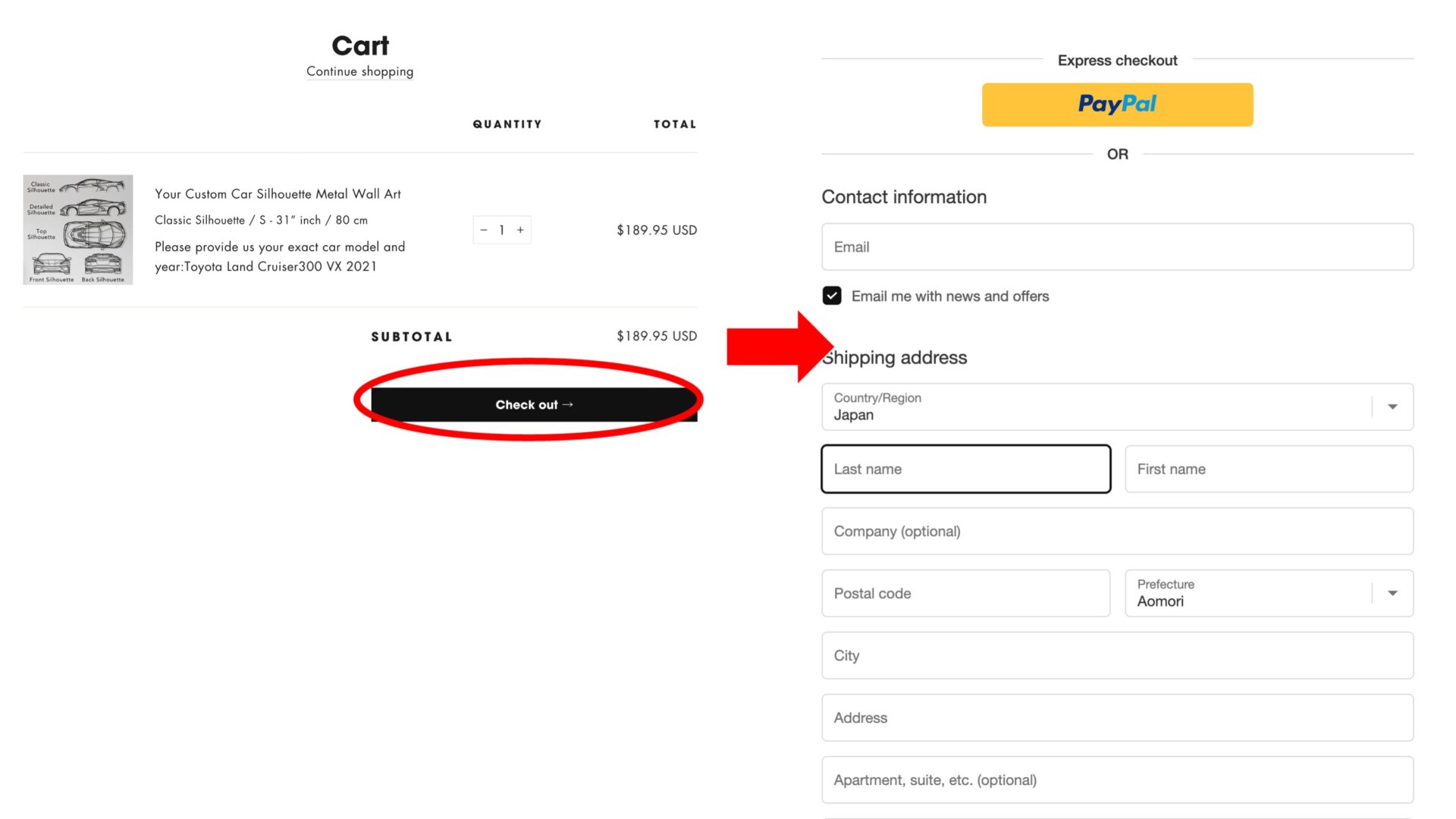Select the Apartment, suite, etc. field
Screen dimensions: 1456x819
point(1117,780)
